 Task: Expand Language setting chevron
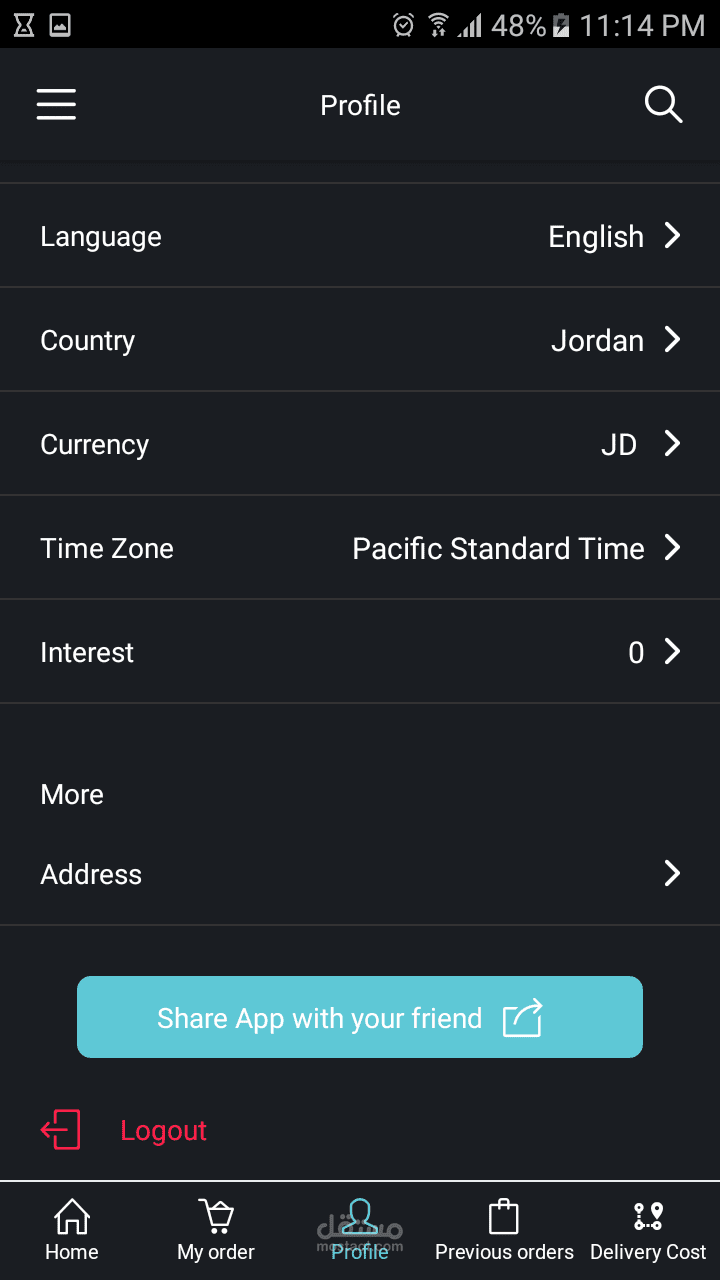tap(673, 236)
